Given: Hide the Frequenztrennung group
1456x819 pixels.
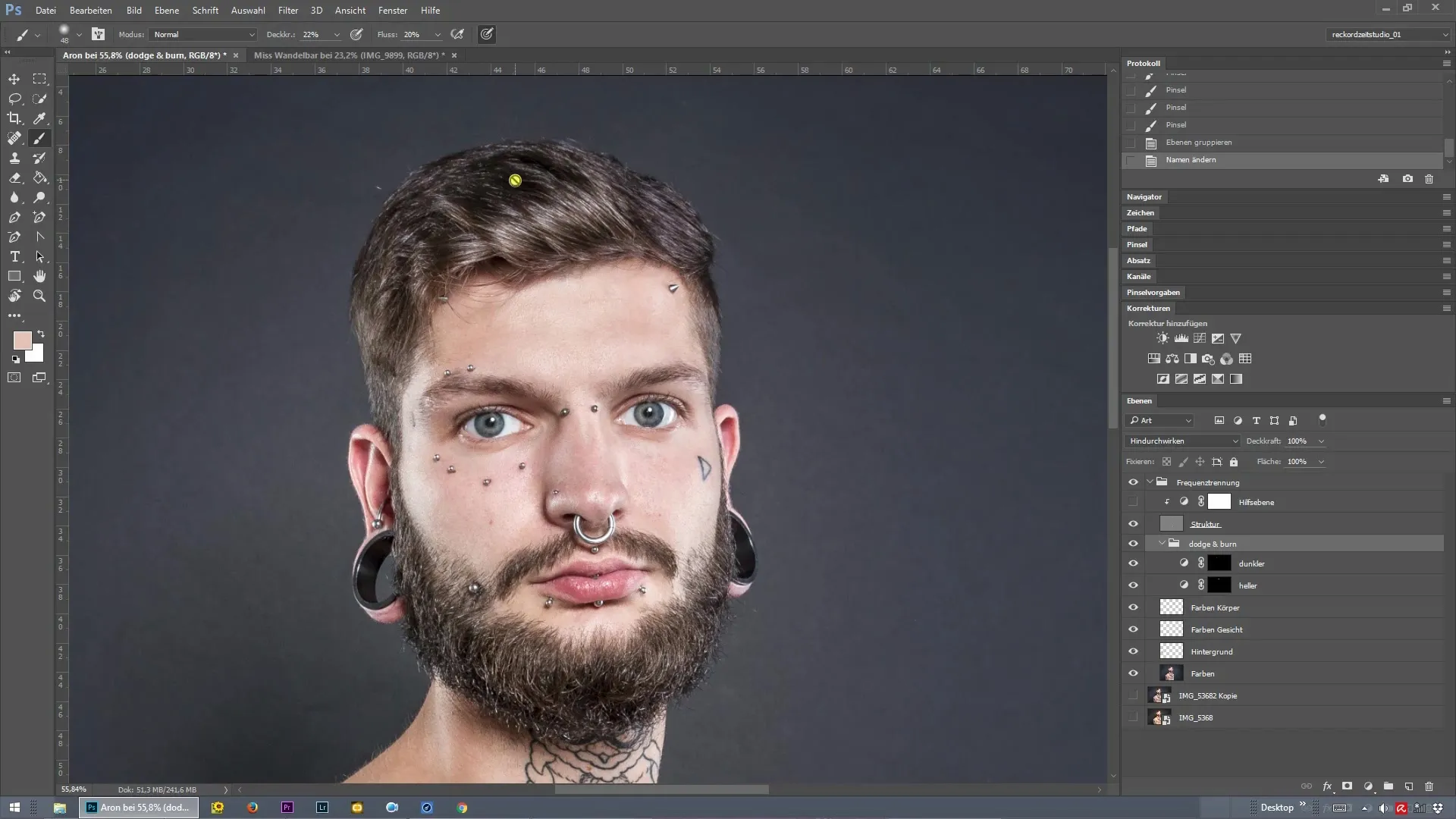Looking at the screenshot, I should coord(1133,482).
